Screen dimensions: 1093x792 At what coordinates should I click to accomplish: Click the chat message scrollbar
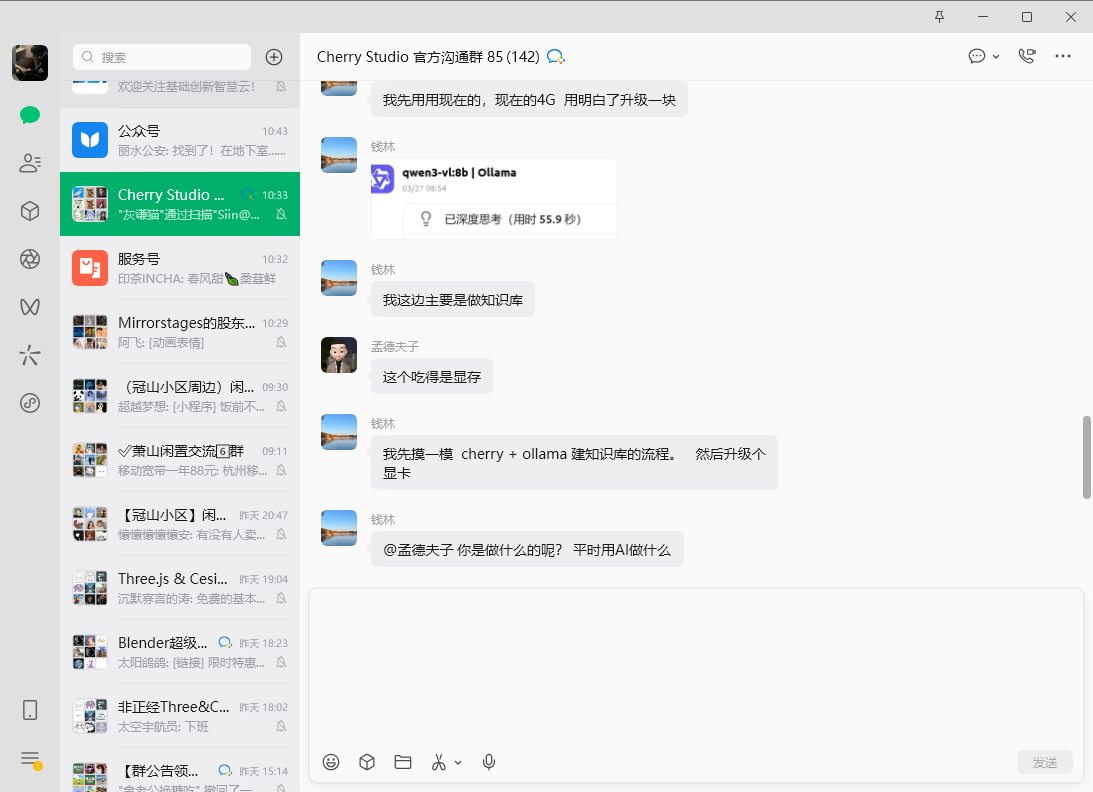[x=1087, y=457]
